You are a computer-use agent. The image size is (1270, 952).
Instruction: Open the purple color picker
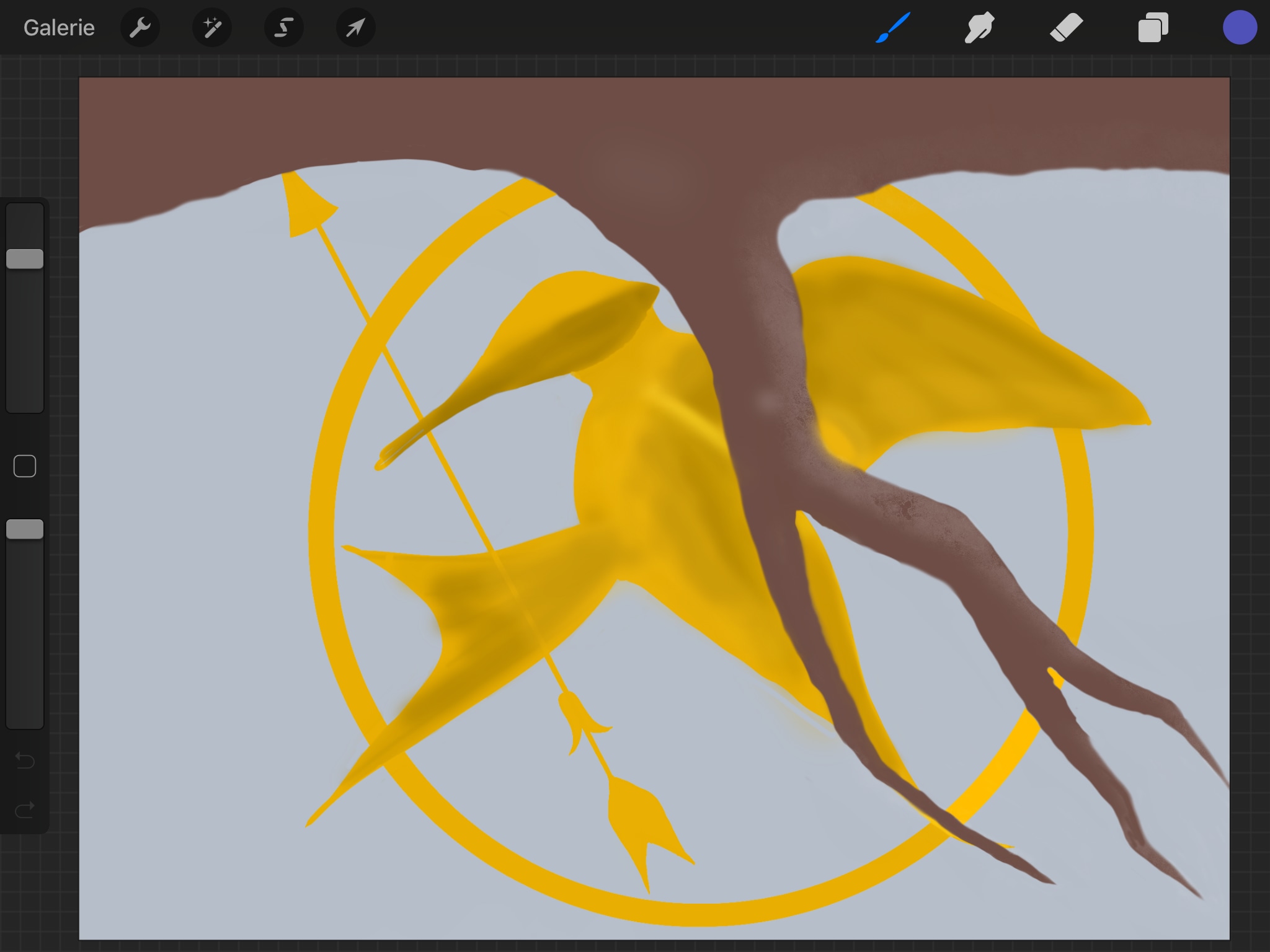pyautogui.click(x=1240, y=28)
